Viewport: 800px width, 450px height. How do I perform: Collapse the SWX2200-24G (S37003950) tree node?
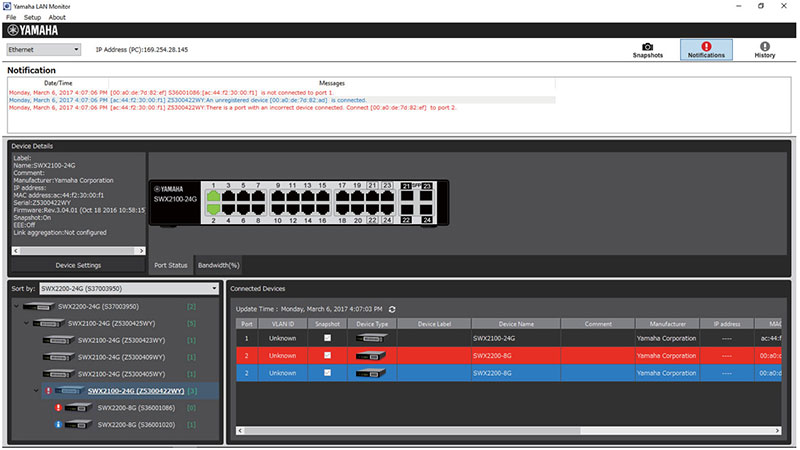(x=16, y=307)
